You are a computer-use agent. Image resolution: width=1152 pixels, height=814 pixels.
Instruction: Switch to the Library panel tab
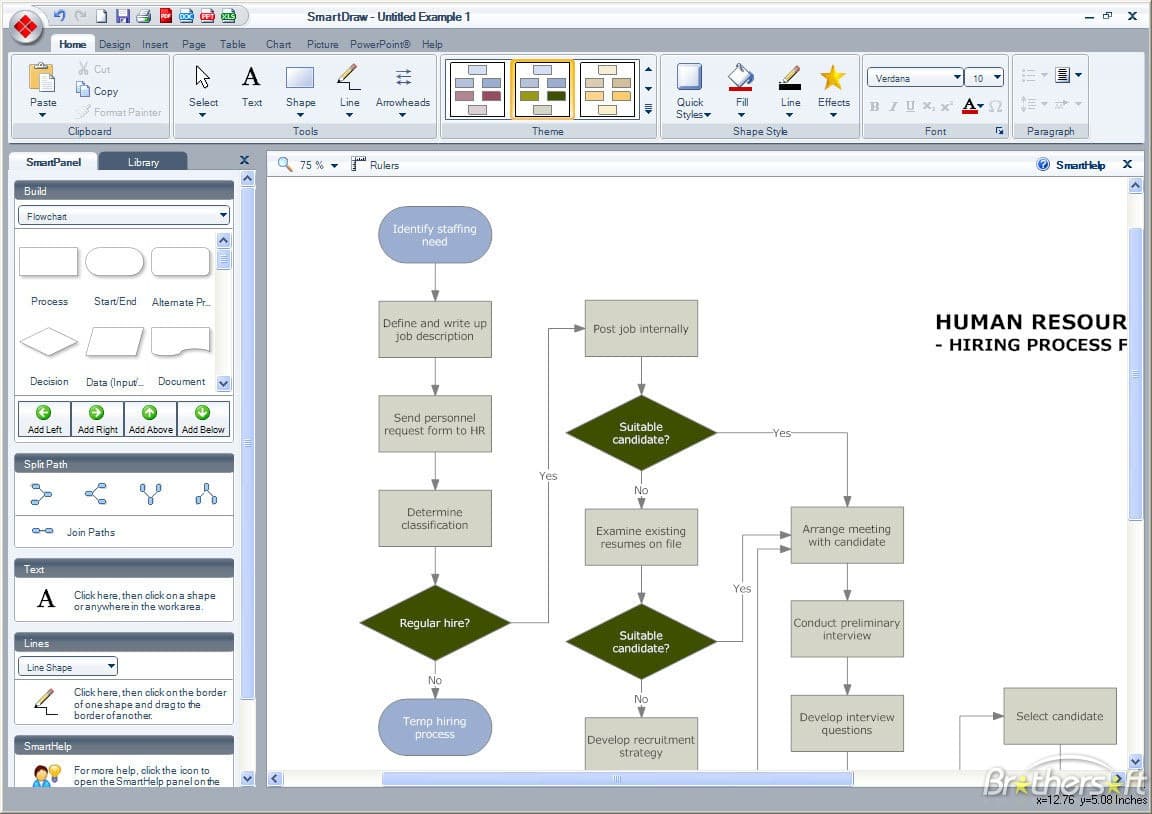coord(143,162)
